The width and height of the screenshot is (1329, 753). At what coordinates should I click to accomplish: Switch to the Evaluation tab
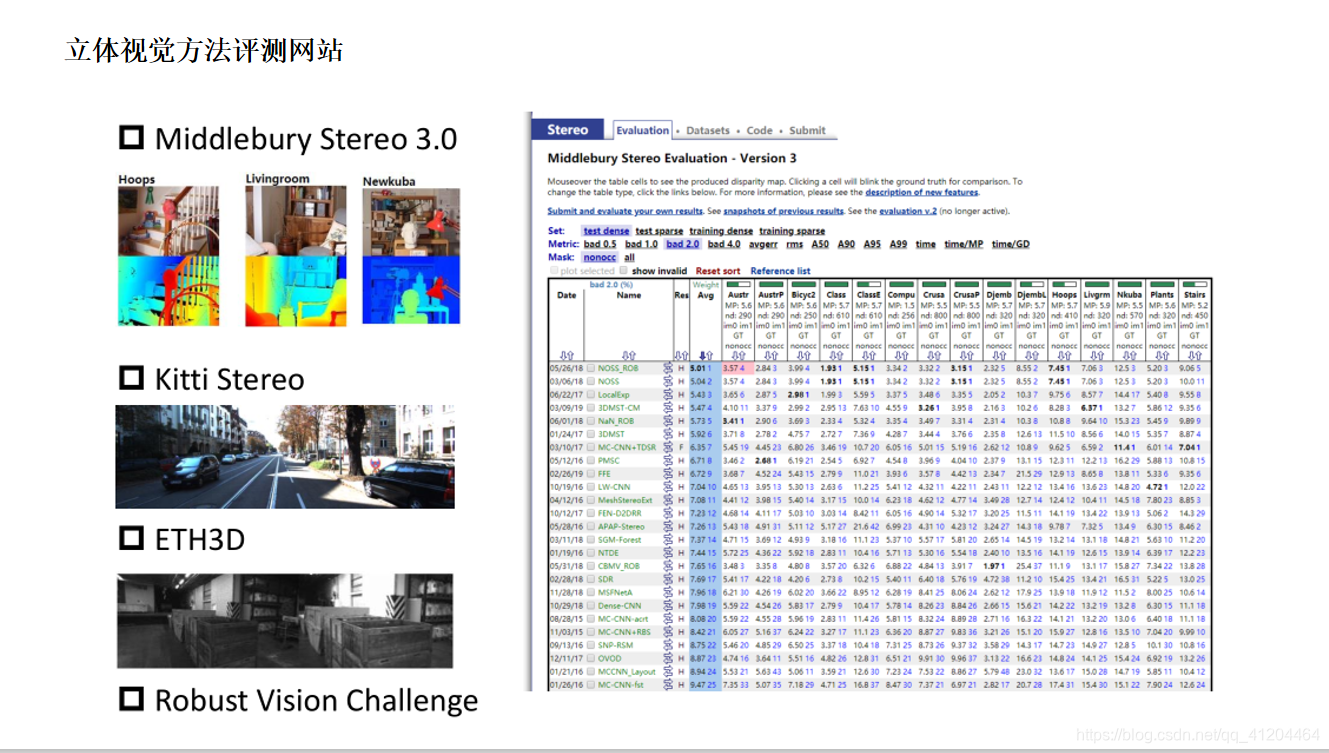click(x=642, y=130)
